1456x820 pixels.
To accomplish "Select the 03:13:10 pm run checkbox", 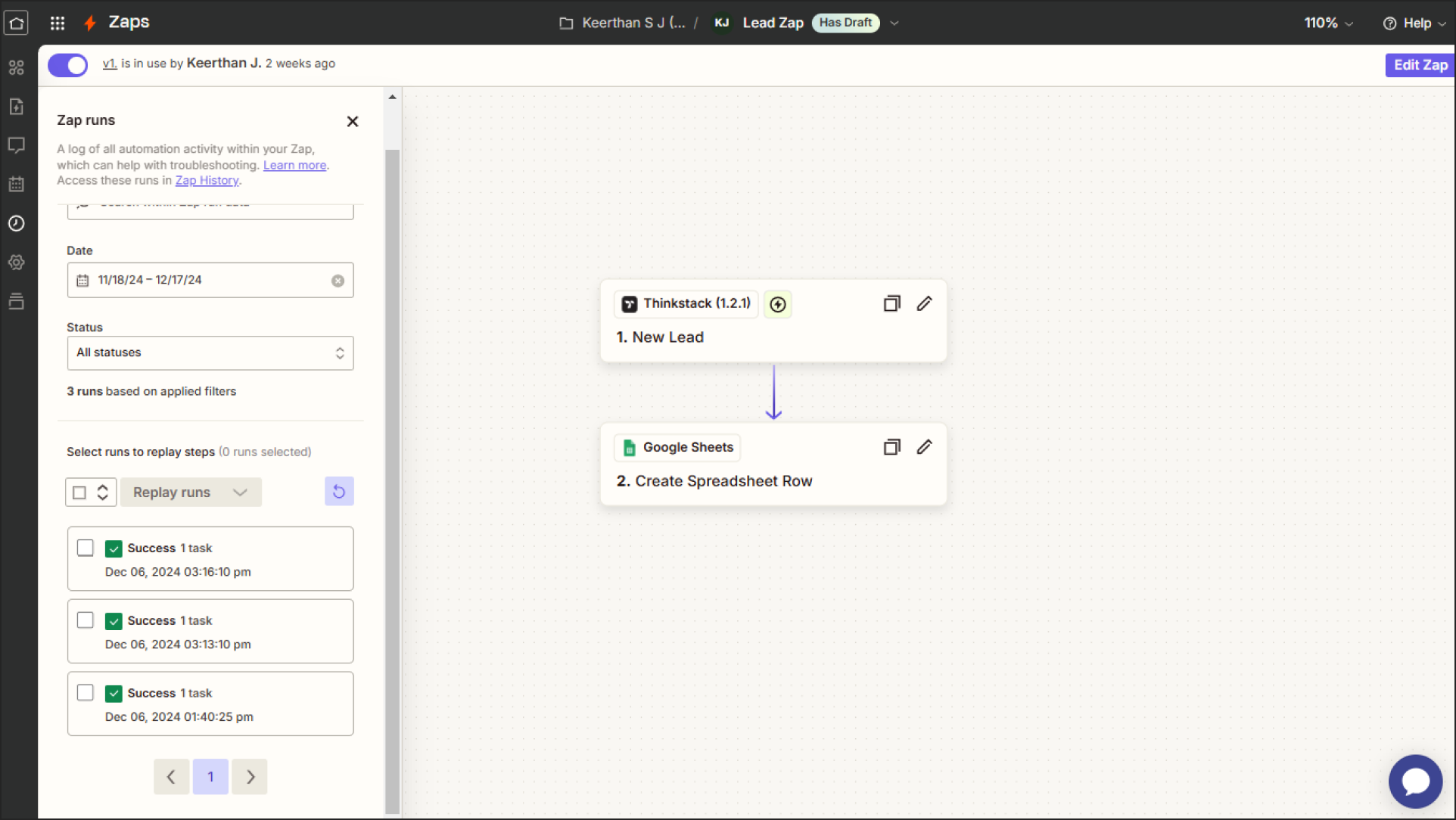I will point(86,620).
